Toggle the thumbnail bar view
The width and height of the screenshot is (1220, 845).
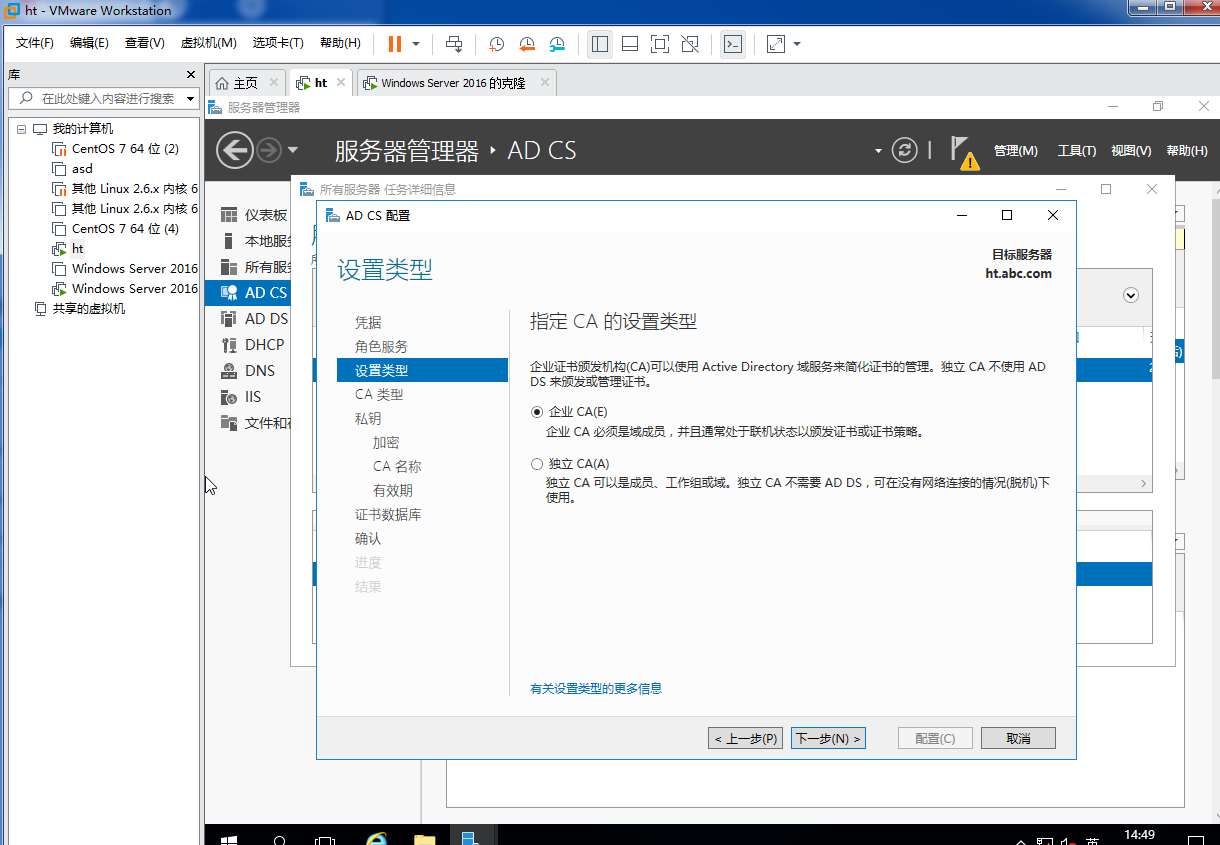click(630, 44)
